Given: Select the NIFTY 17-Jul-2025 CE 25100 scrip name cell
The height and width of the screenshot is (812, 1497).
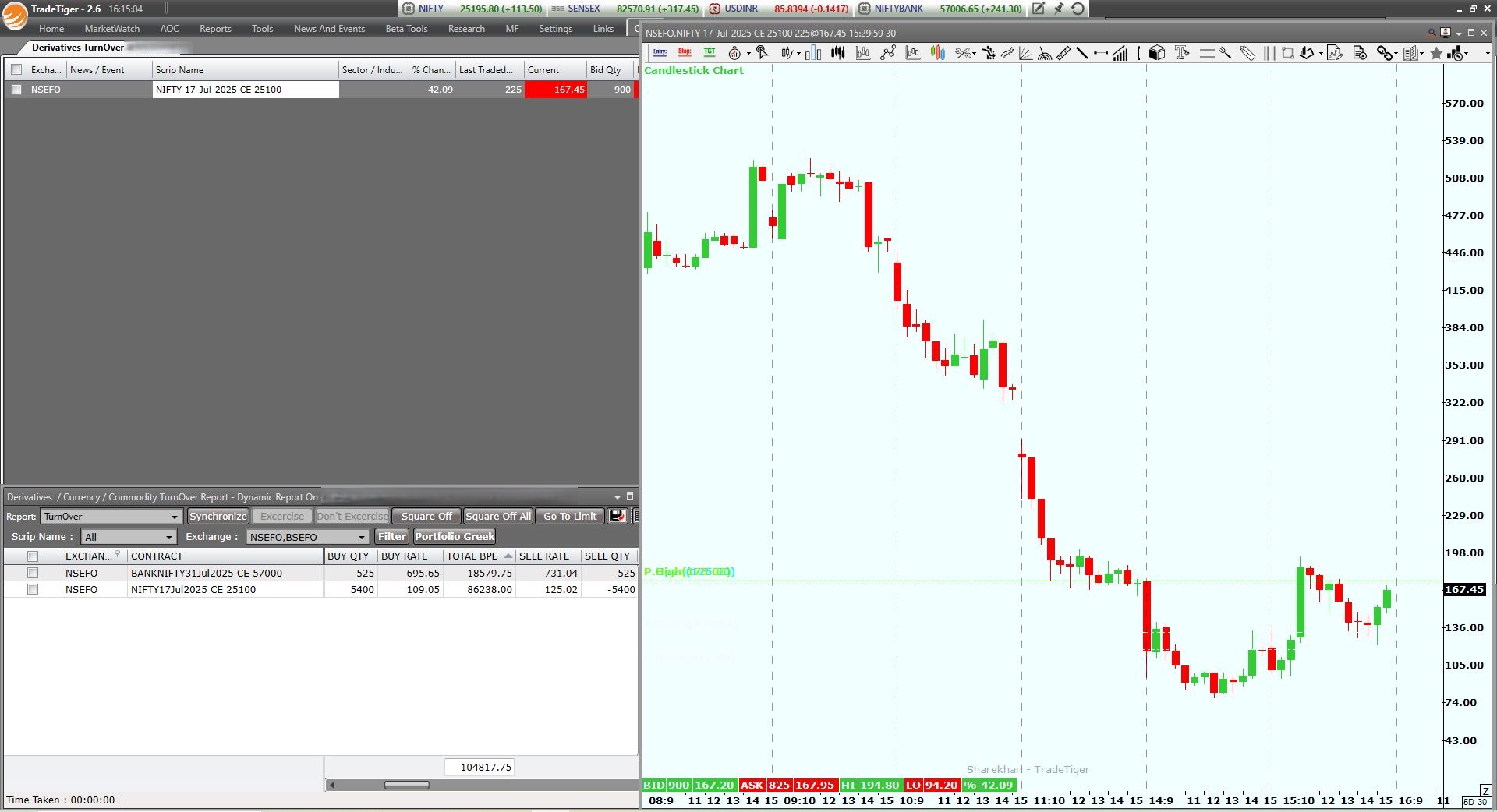Looking at the screenshot, I should pos(246,90).
